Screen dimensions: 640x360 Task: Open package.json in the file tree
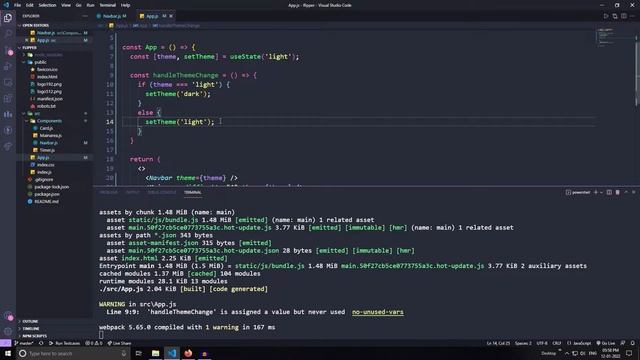tap(47, 194)
